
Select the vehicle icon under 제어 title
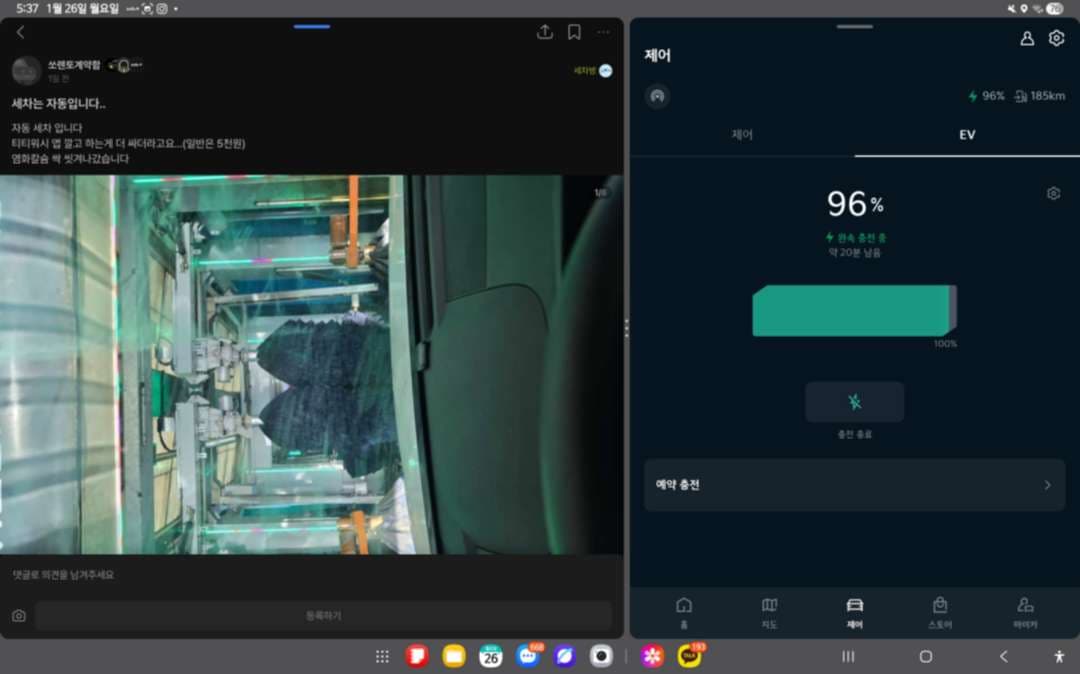tap(658, 96)
